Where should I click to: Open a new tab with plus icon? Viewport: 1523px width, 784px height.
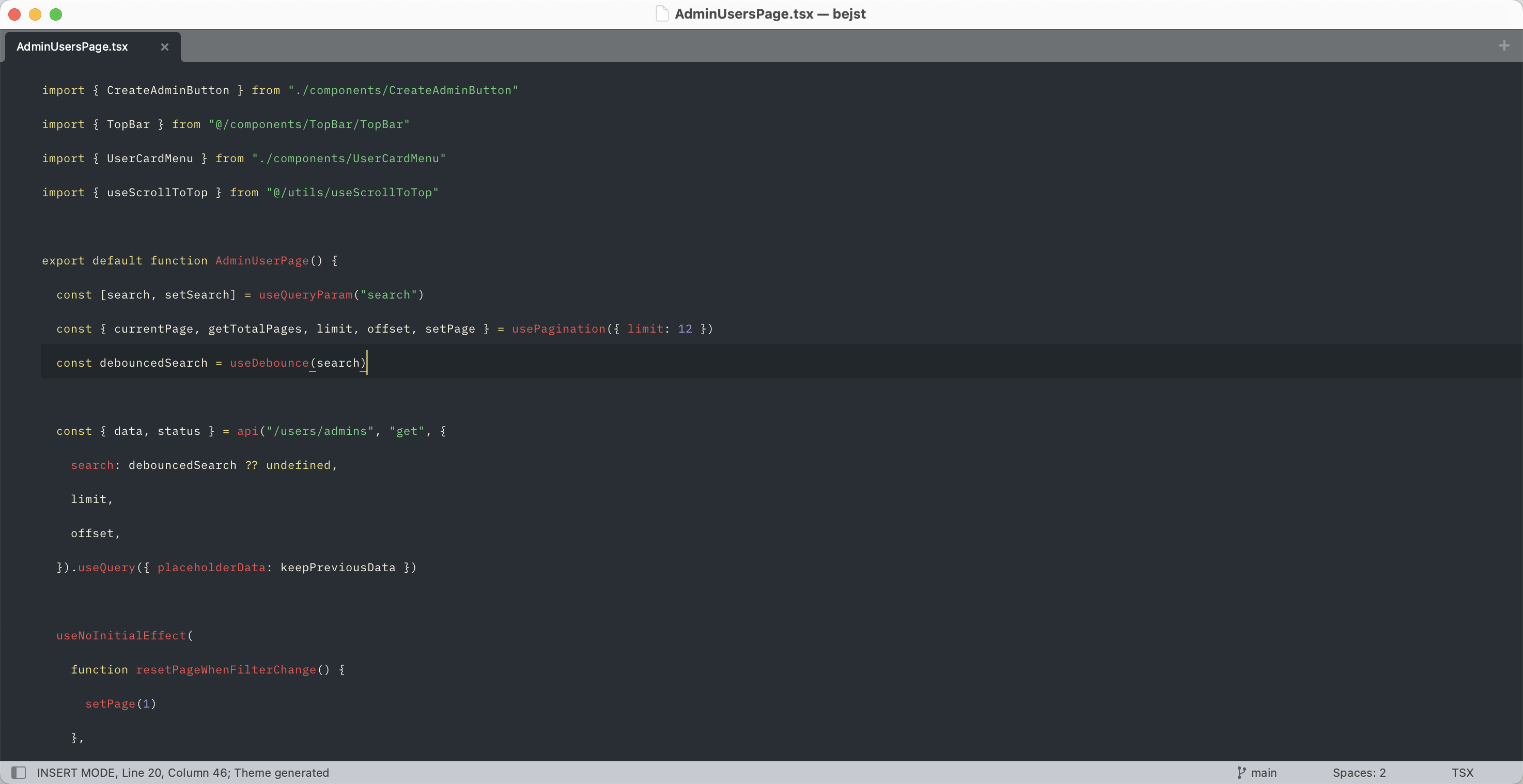[1504, 45]
